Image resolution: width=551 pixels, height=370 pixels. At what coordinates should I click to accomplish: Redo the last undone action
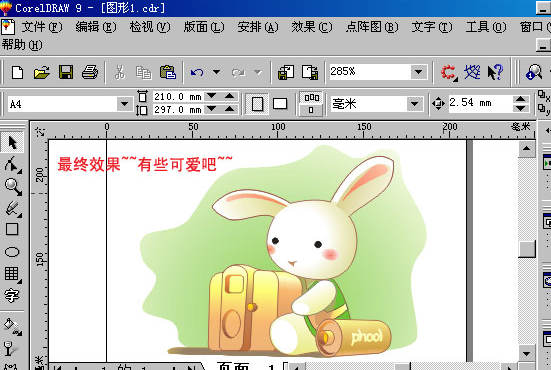coord(238,73)
